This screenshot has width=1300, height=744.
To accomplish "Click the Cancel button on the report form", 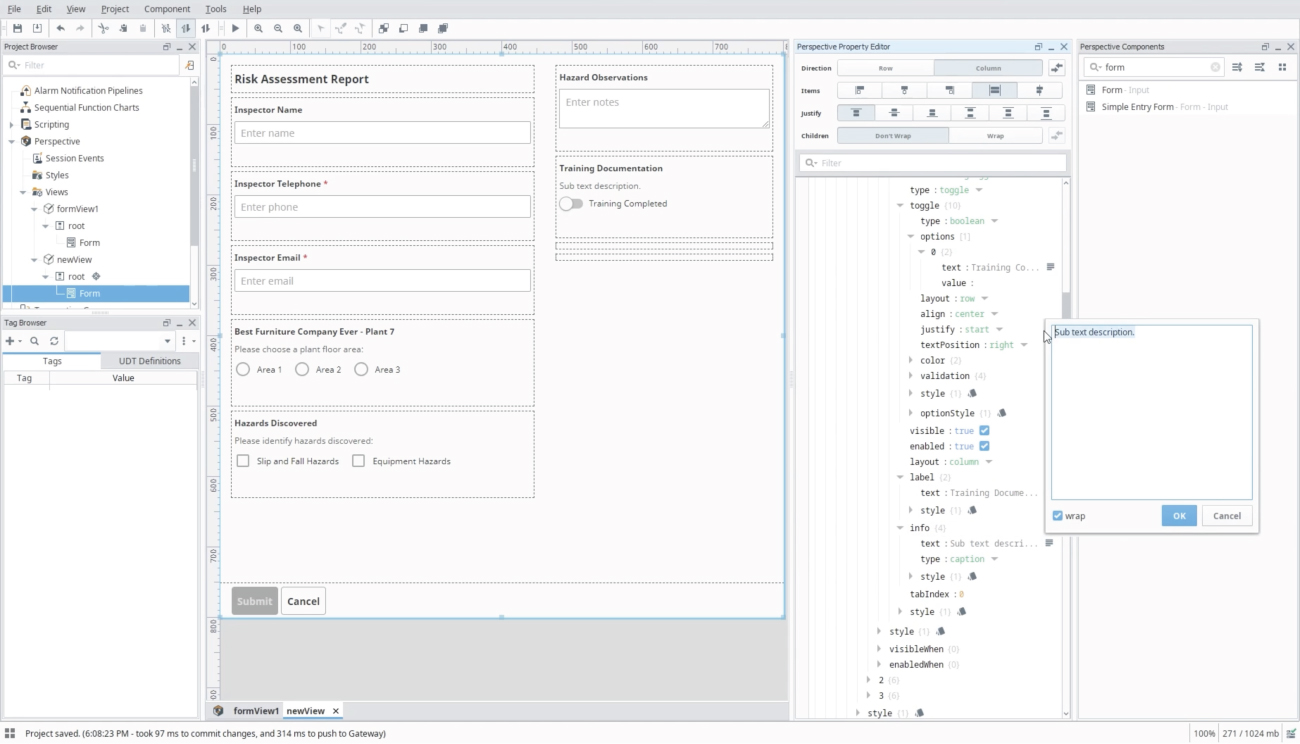I will point(303,601).
